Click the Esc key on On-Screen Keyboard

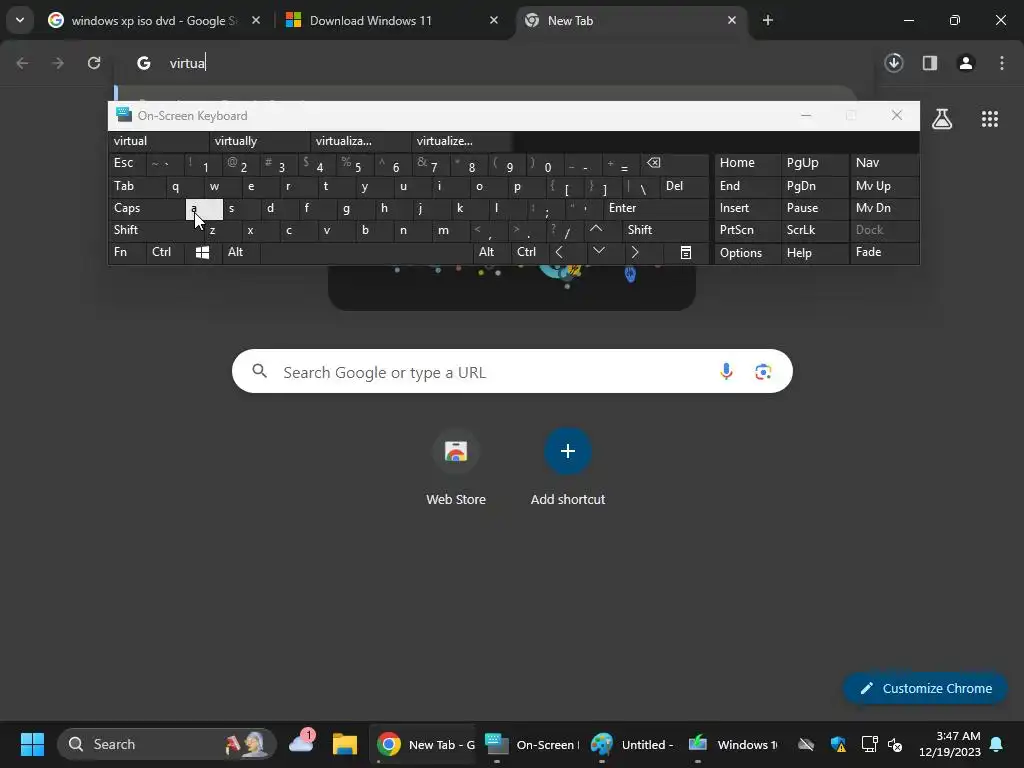pos(127,163)
